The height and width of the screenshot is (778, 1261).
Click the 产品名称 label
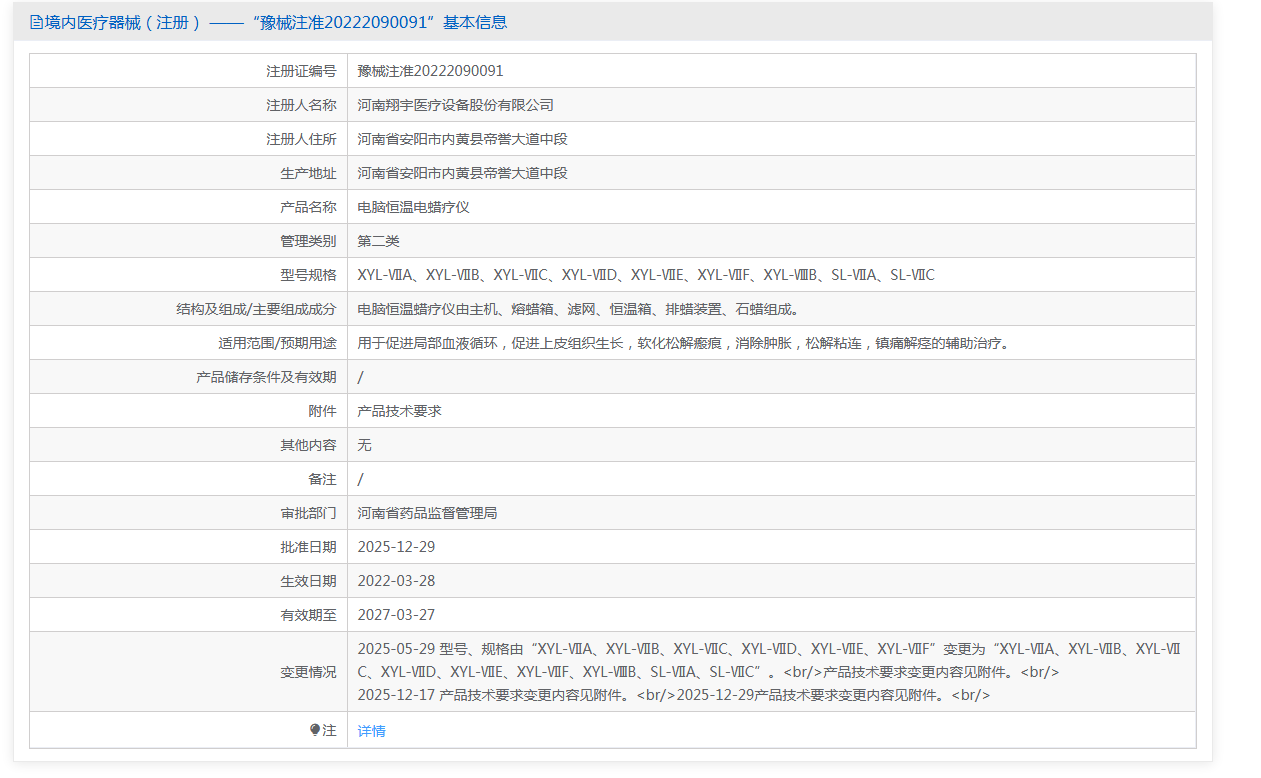[308, 207]
